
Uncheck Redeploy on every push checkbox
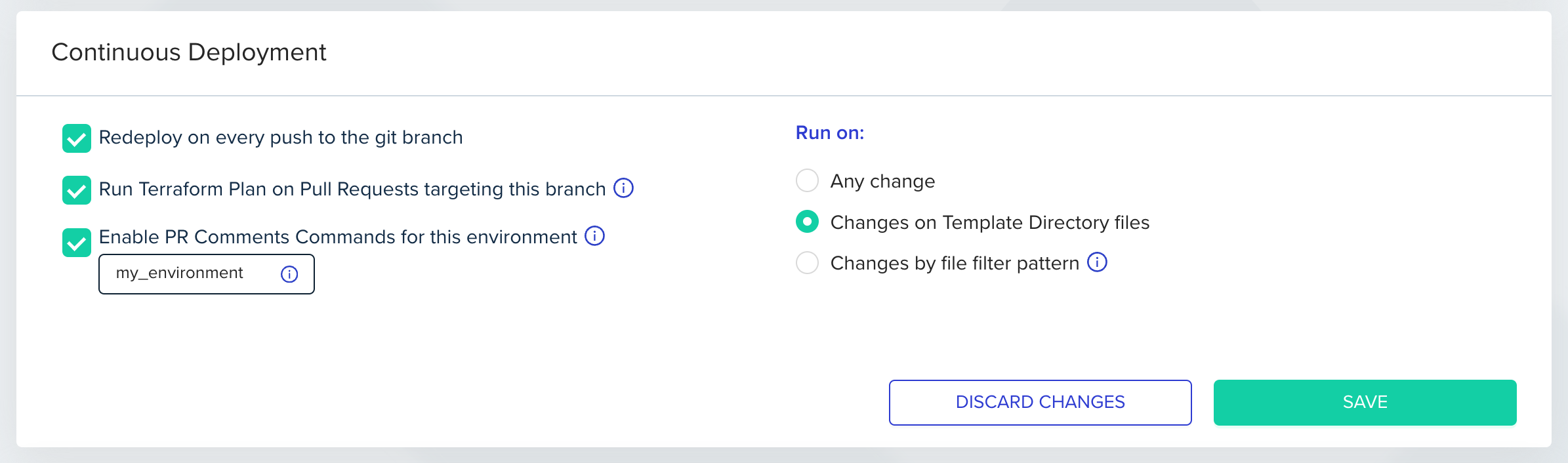[x=77, y=138]
